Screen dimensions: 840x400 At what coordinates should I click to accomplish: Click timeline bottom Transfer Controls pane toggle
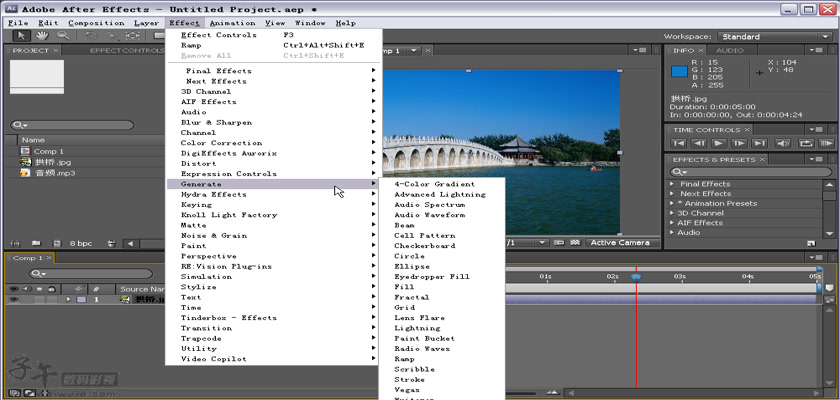[28, 393]
